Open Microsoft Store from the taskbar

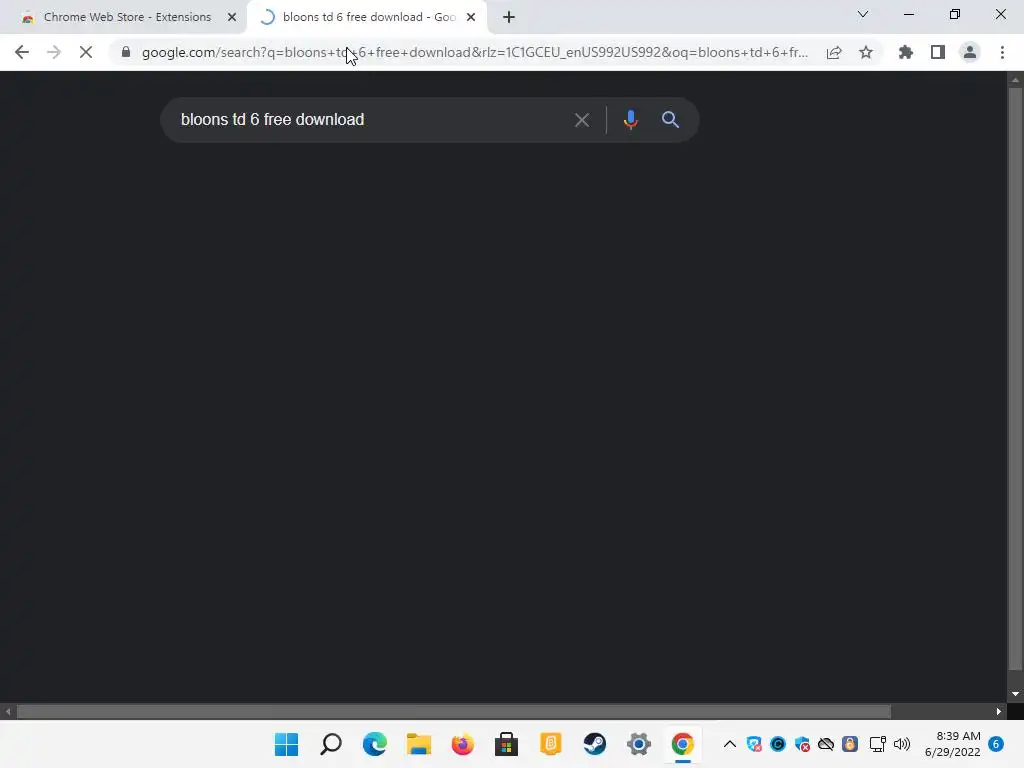[506, 744]
